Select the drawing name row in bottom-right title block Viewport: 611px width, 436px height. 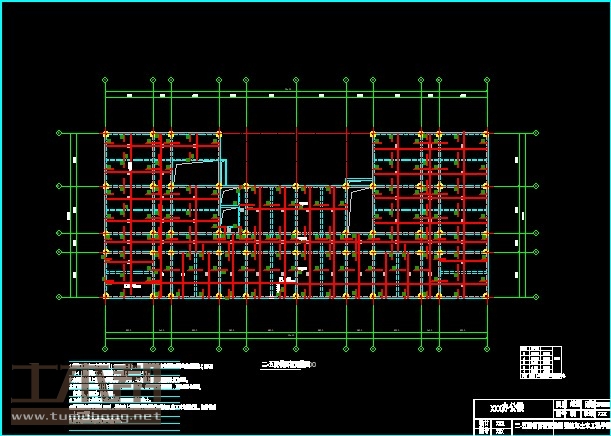click(560, 425)
